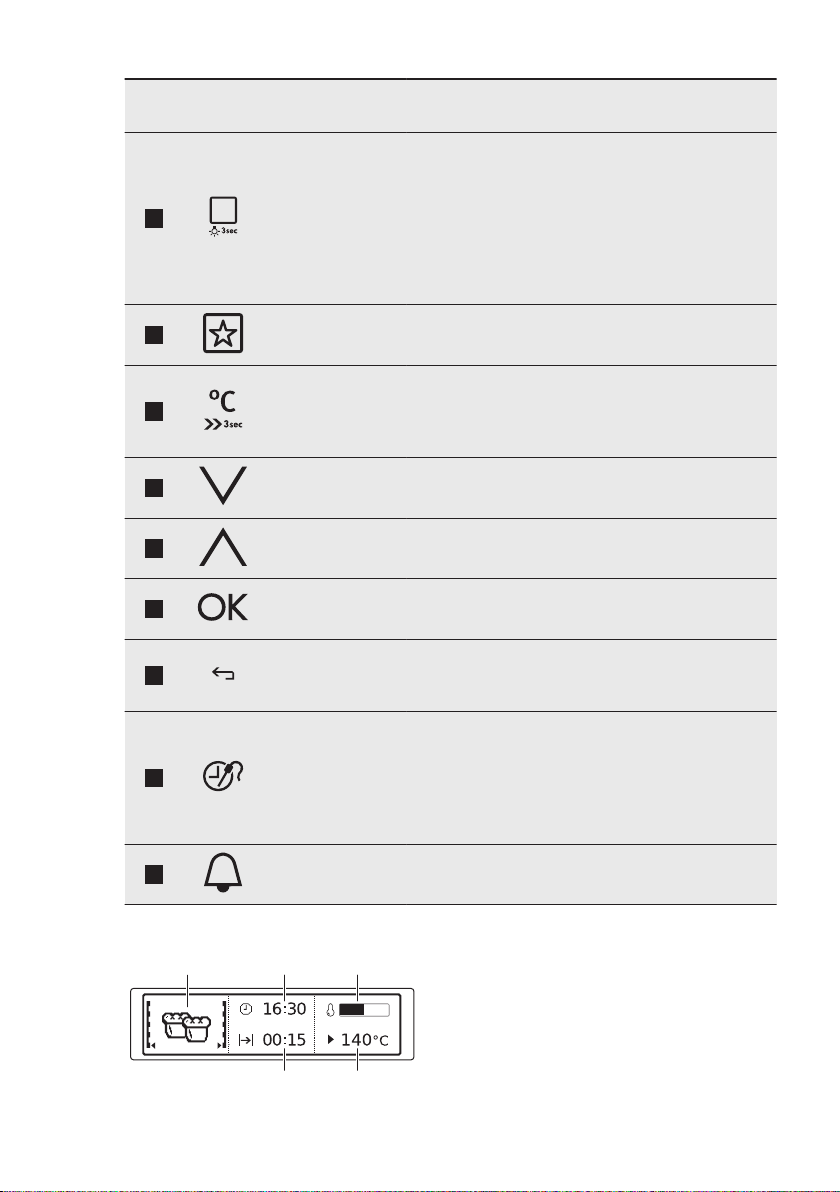Click the °C temperature fast heat-up icon
840x1192 pixels.
click(223, 410)
